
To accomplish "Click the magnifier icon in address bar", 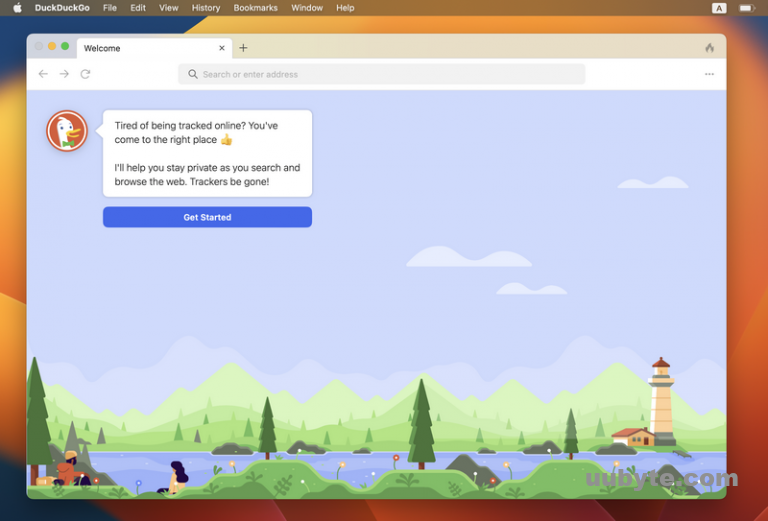I will click(x=193, y=74).
